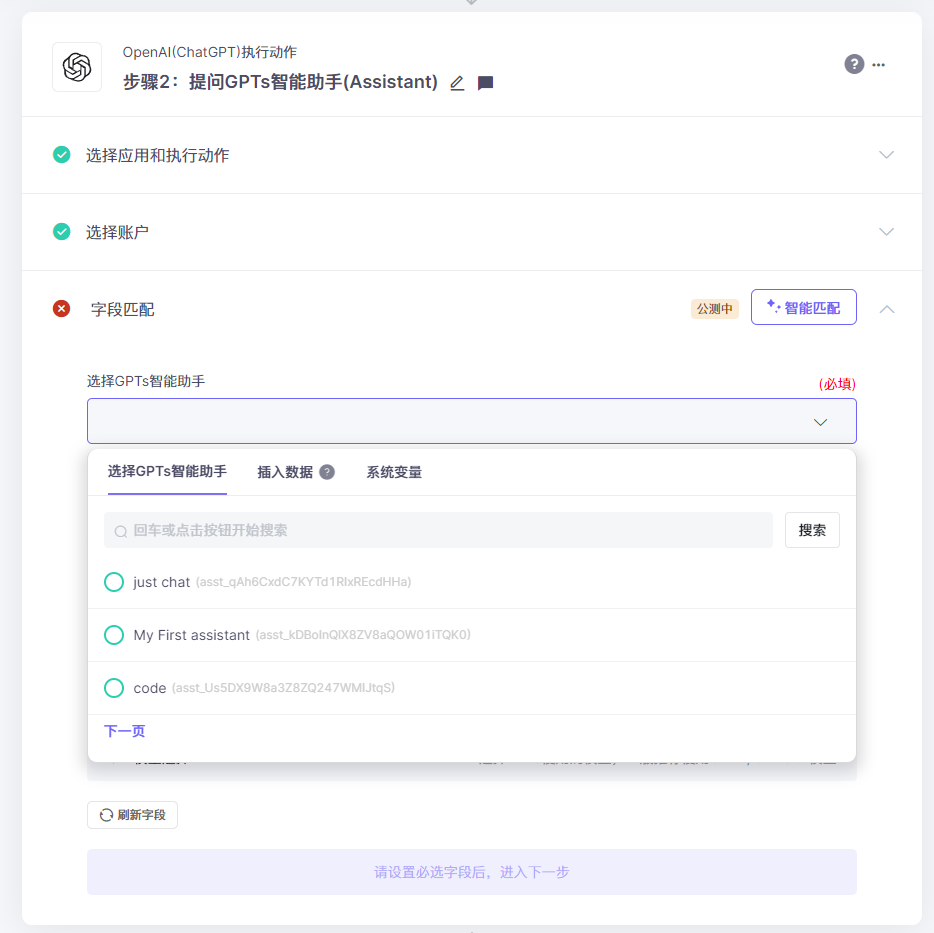The width and height of the screenshot is (934, 933).
Task: Click the pencil icon to rename step 2
Action: point(456,83)
